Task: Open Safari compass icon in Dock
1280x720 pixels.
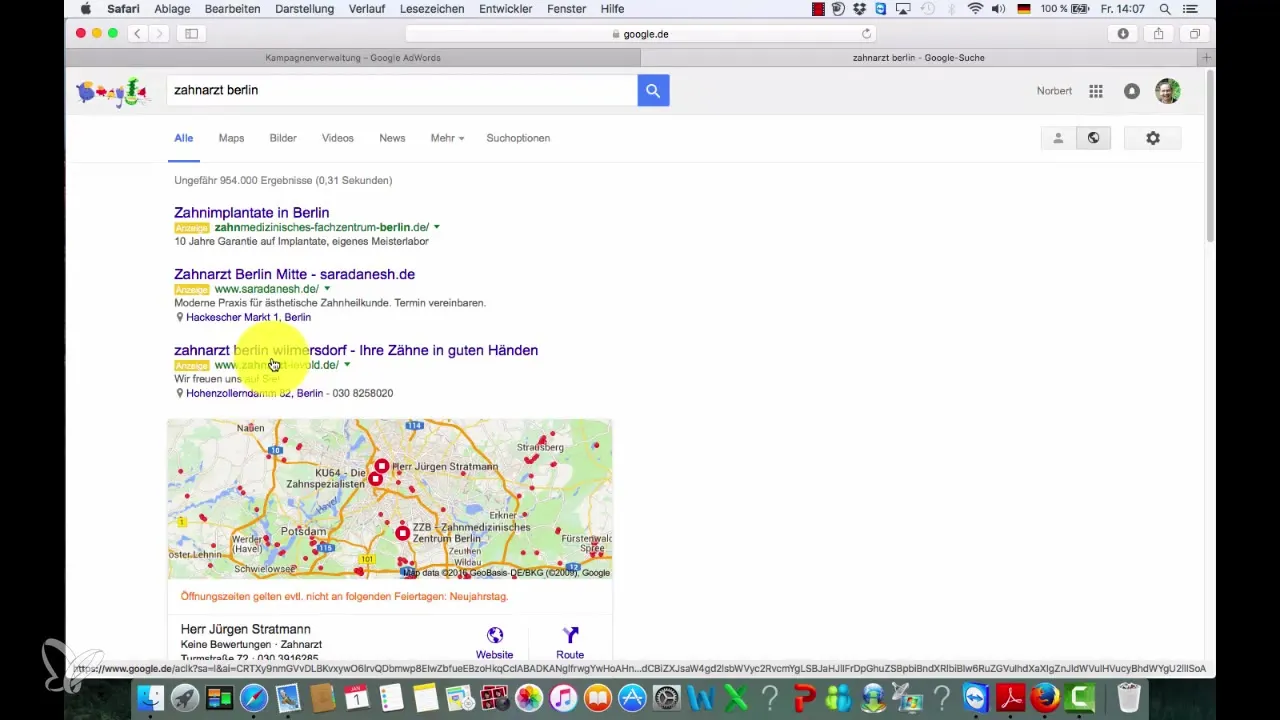Action: [x=254, y=697]
